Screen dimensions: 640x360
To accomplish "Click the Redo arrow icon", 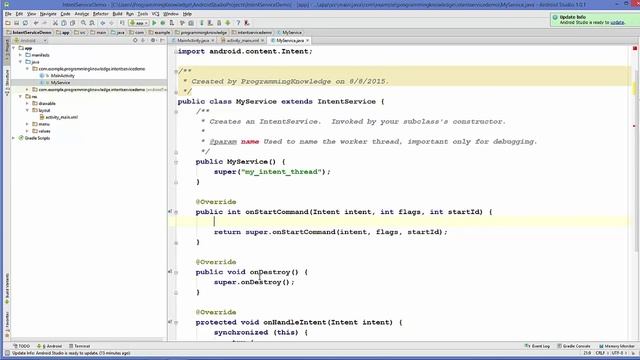I will 44,23.
